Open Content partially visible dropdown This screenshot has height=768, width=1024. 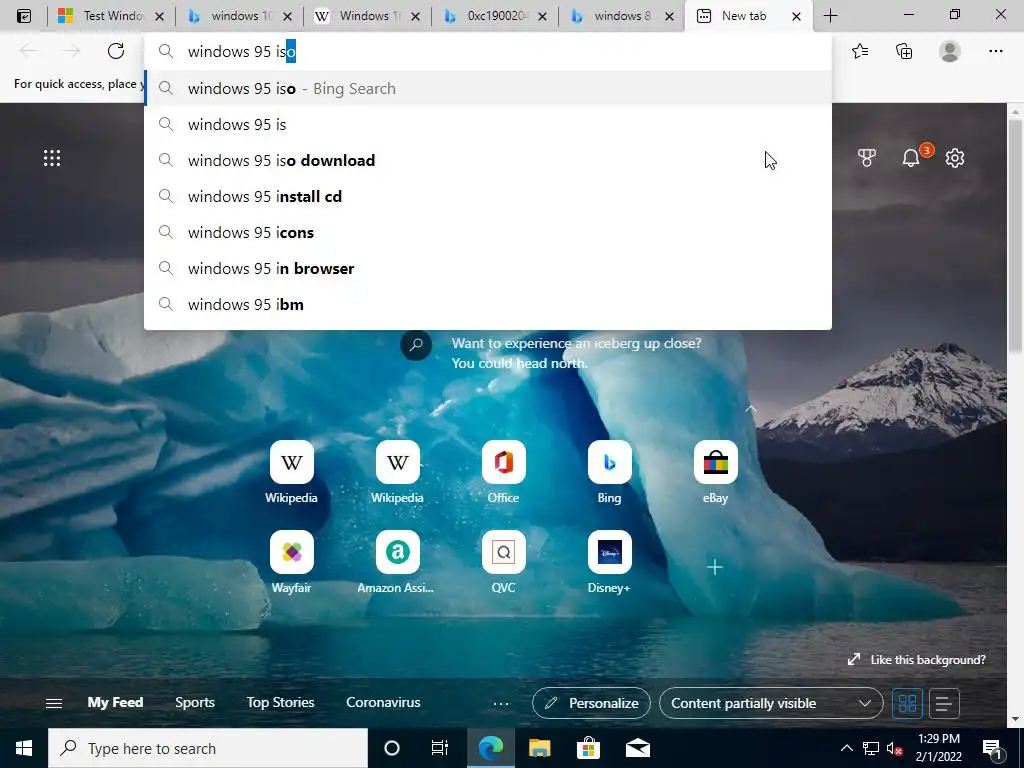tap(771, 703)
